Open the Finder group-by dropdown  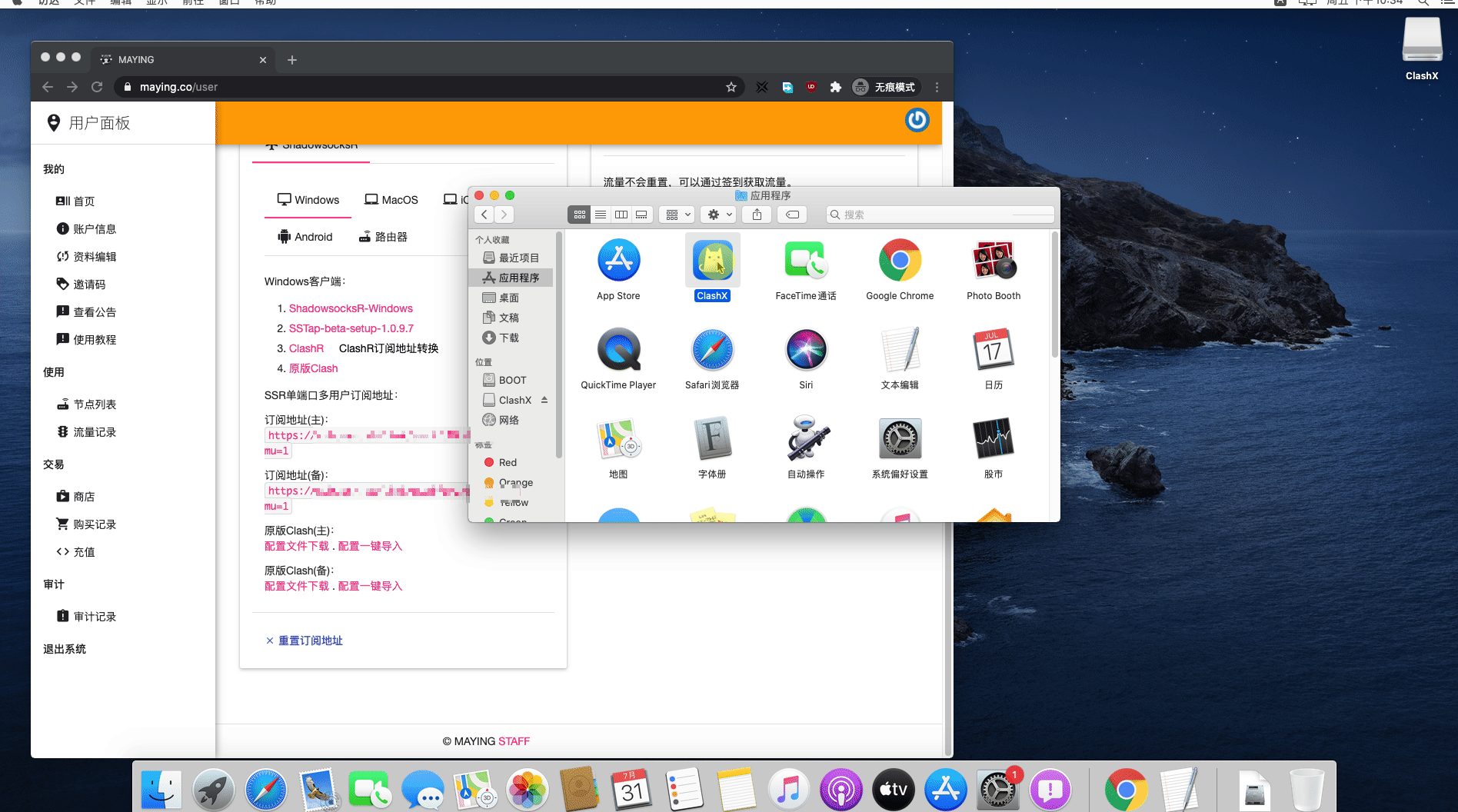click(677, 215)
